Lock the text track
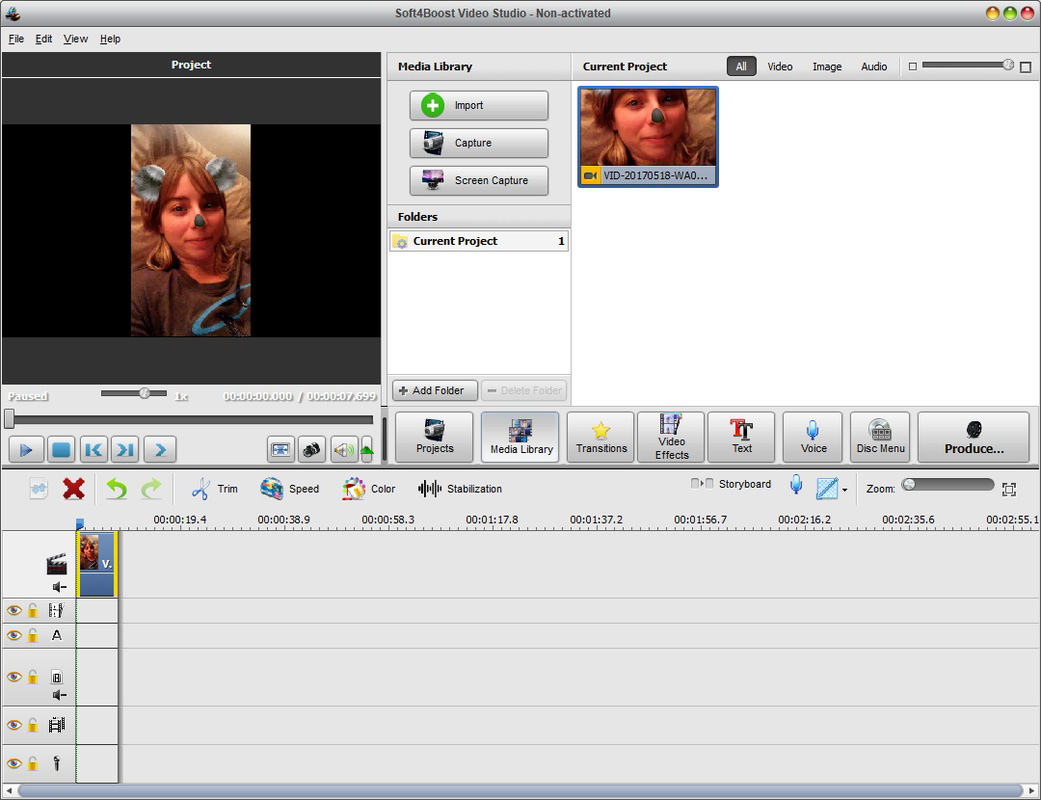 (x=33, y=635)
